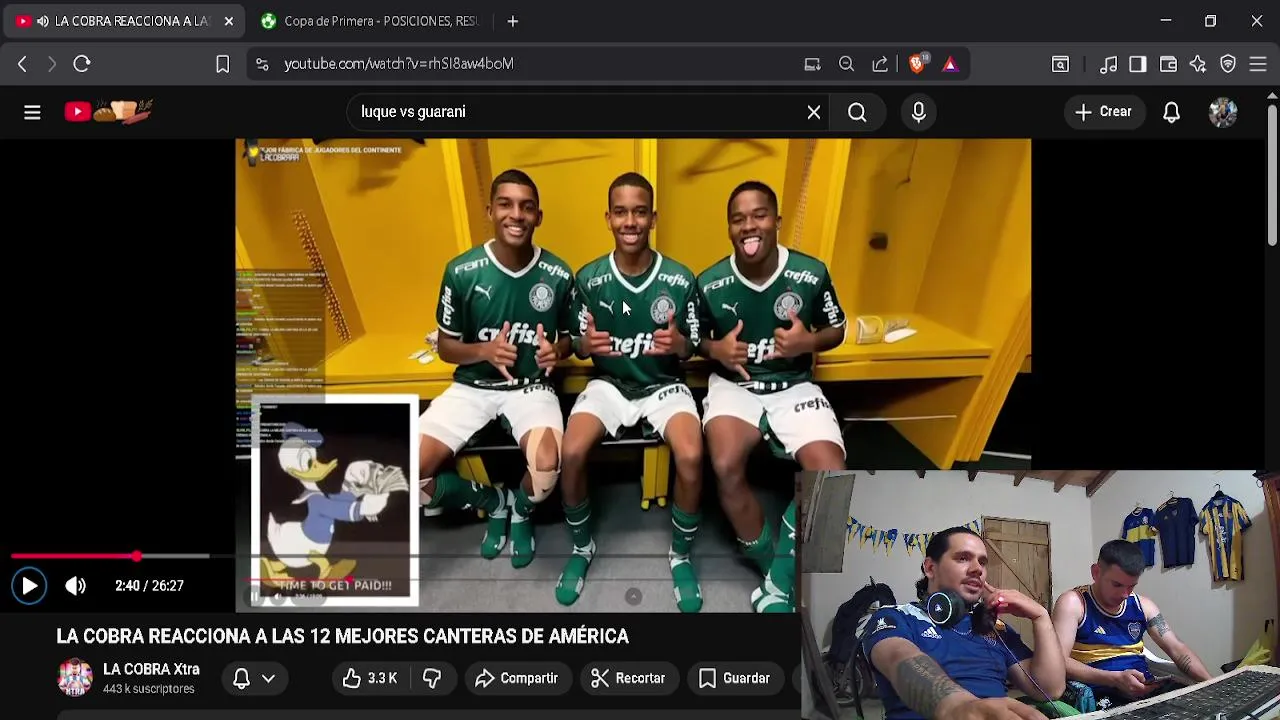Open YouTube guide hamburger menu

coord(32,112)
